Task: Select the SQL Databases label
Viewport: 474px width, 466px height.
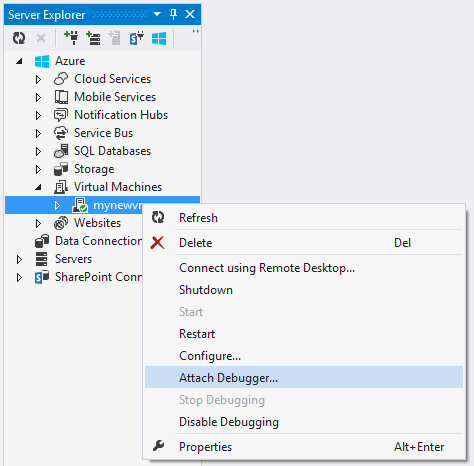Action: (x=112, y=151)
